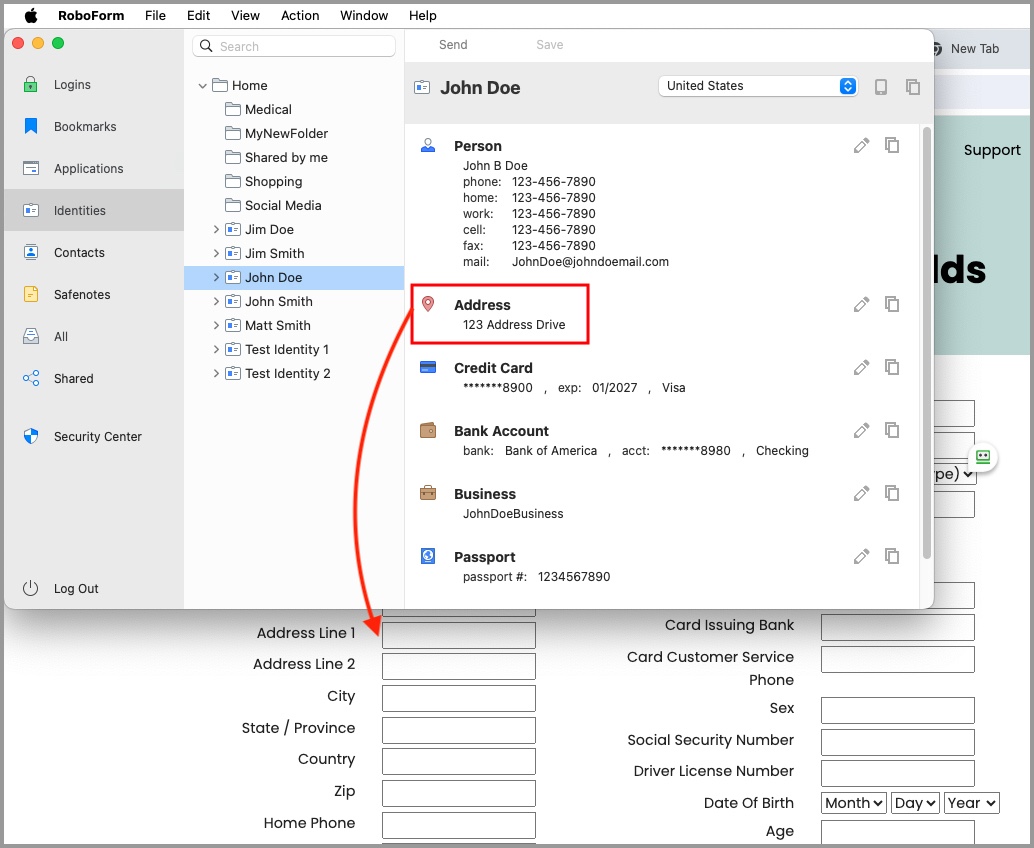Click the copy icon for Business section
1034x848 pixels.
[x=892, y=493]
